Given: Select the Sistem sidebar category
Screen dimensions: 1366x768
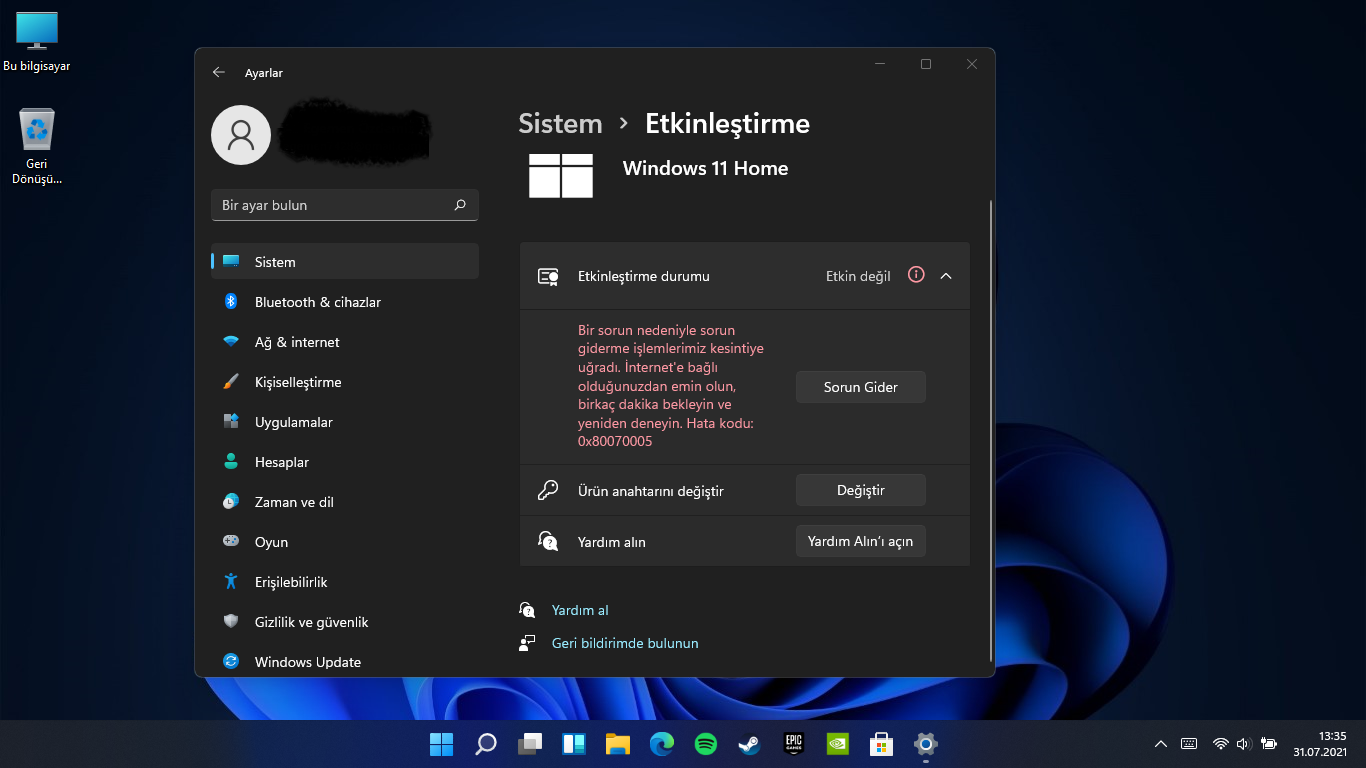Looking at the screenshot, I should 345,262.
